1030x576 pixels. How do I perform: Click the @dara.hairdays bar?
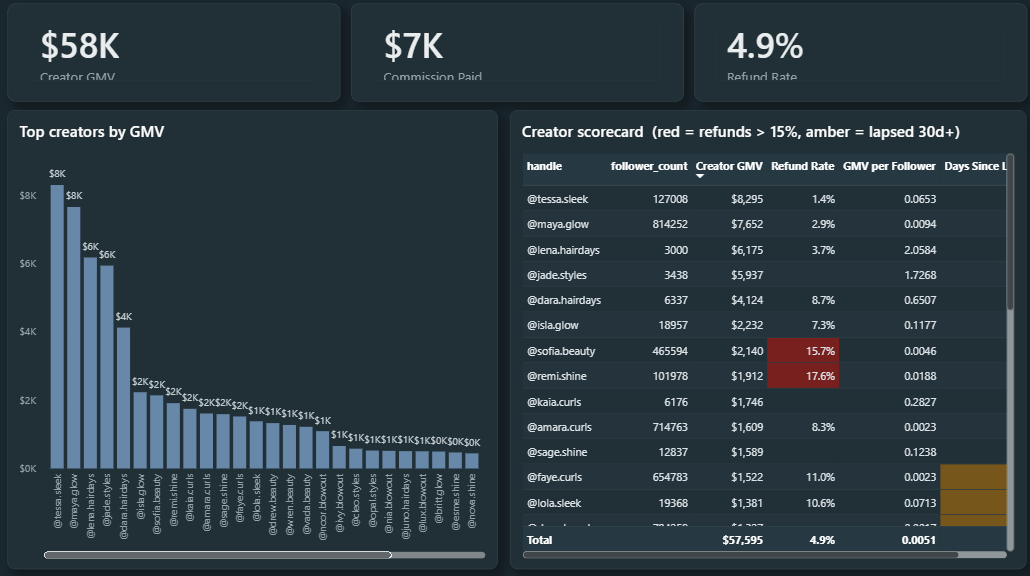pos(123,398)
